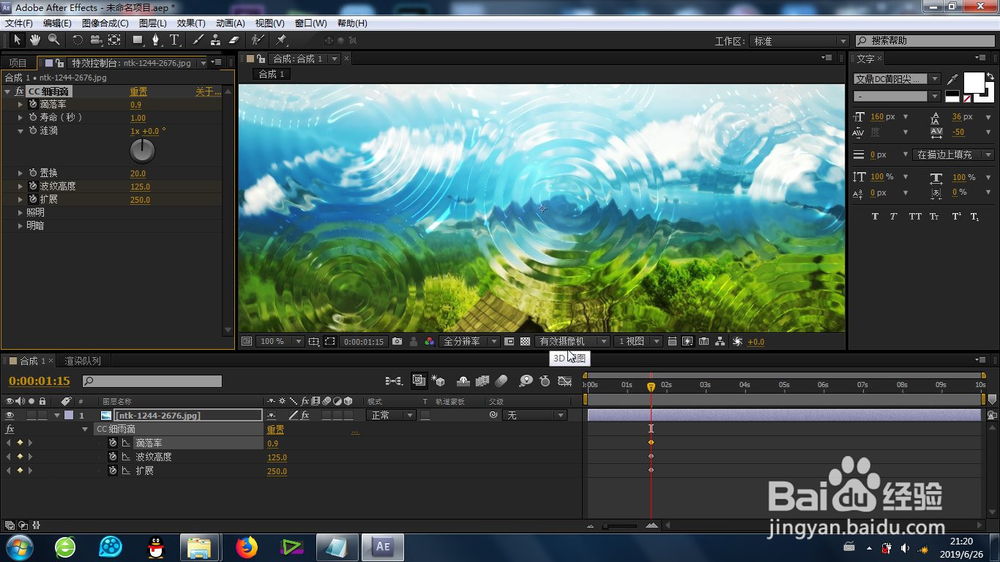
Task: Toggle timeline stopwatch for 扩展 property
Action: [112, 471]
